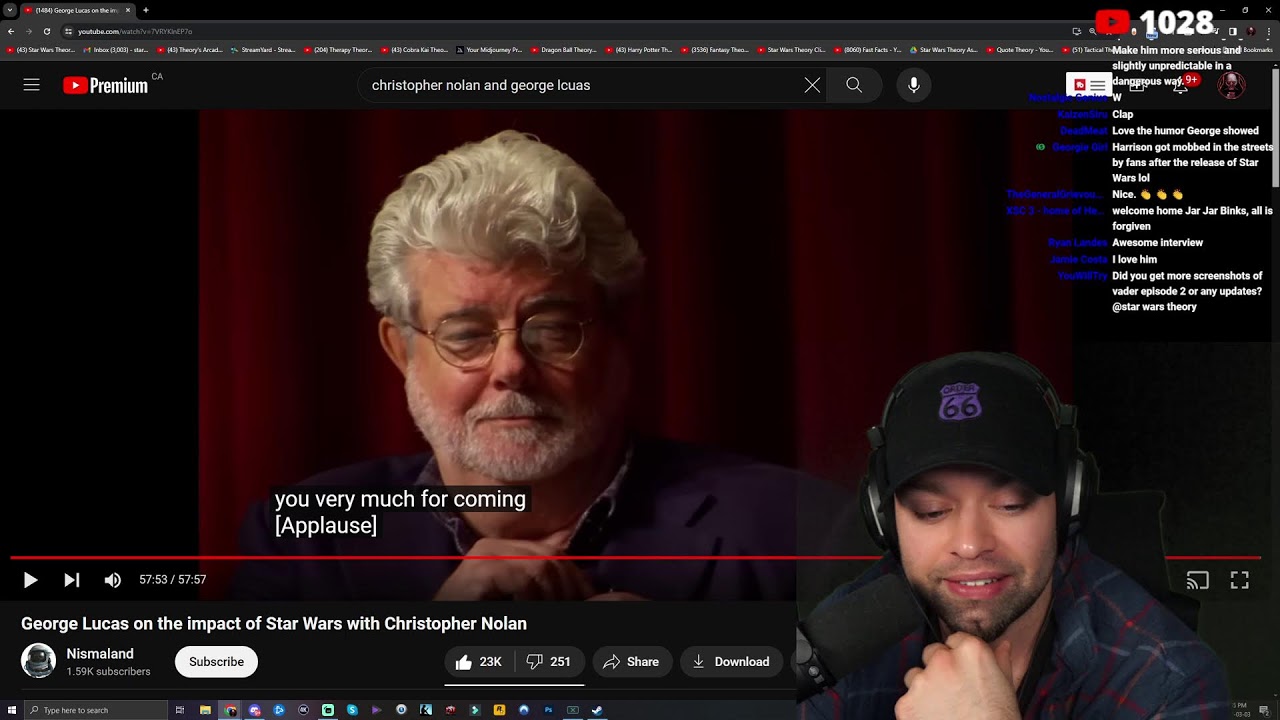The height and width of the screenshot is (720, 1280).
Task: Select the George Lucas YouTube tab
Action: [x=77, y=10]
